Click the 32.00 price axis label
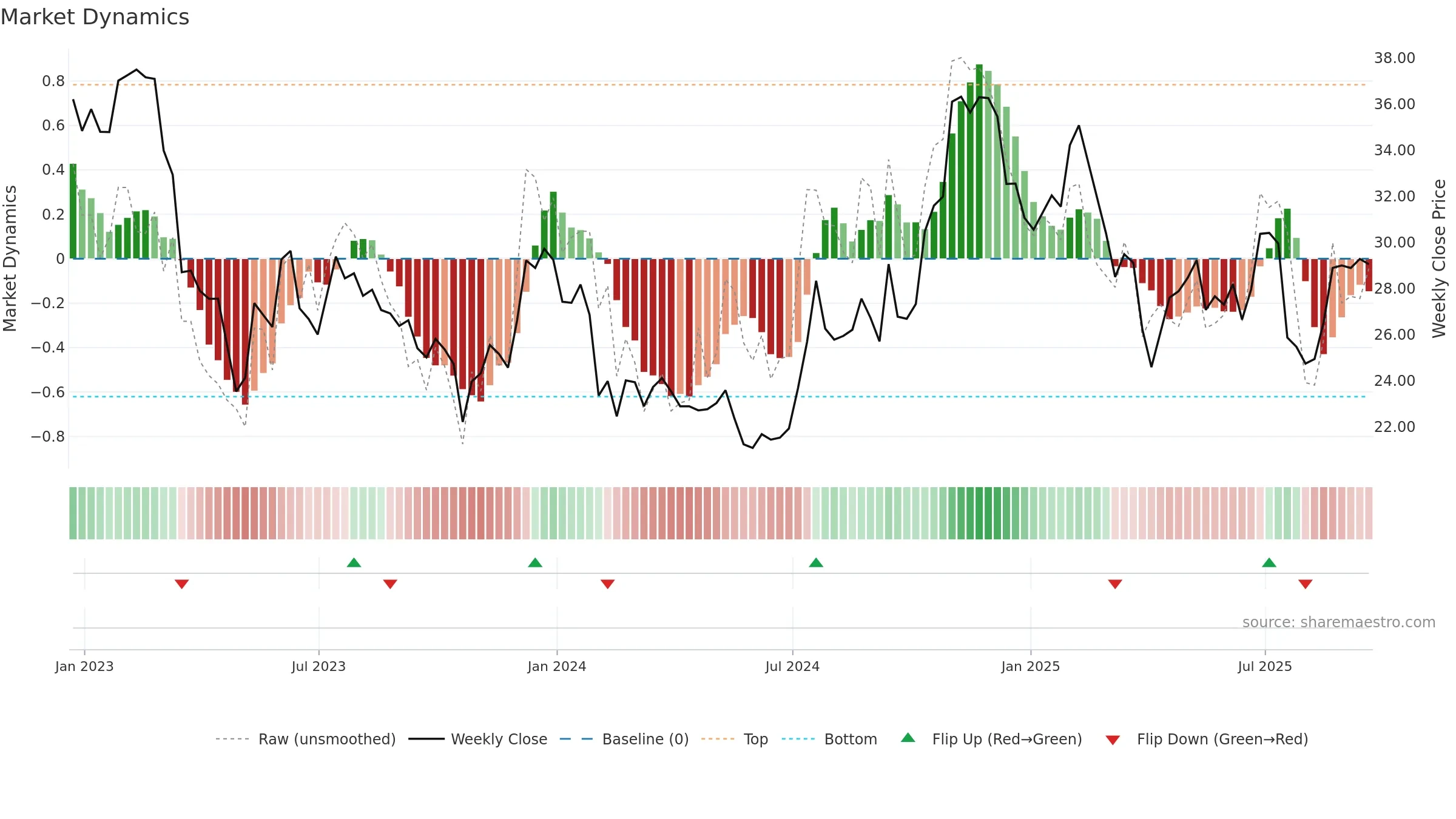This screenshot has width=1456, height=819. pyautogui.click(x=1394, y=197)
